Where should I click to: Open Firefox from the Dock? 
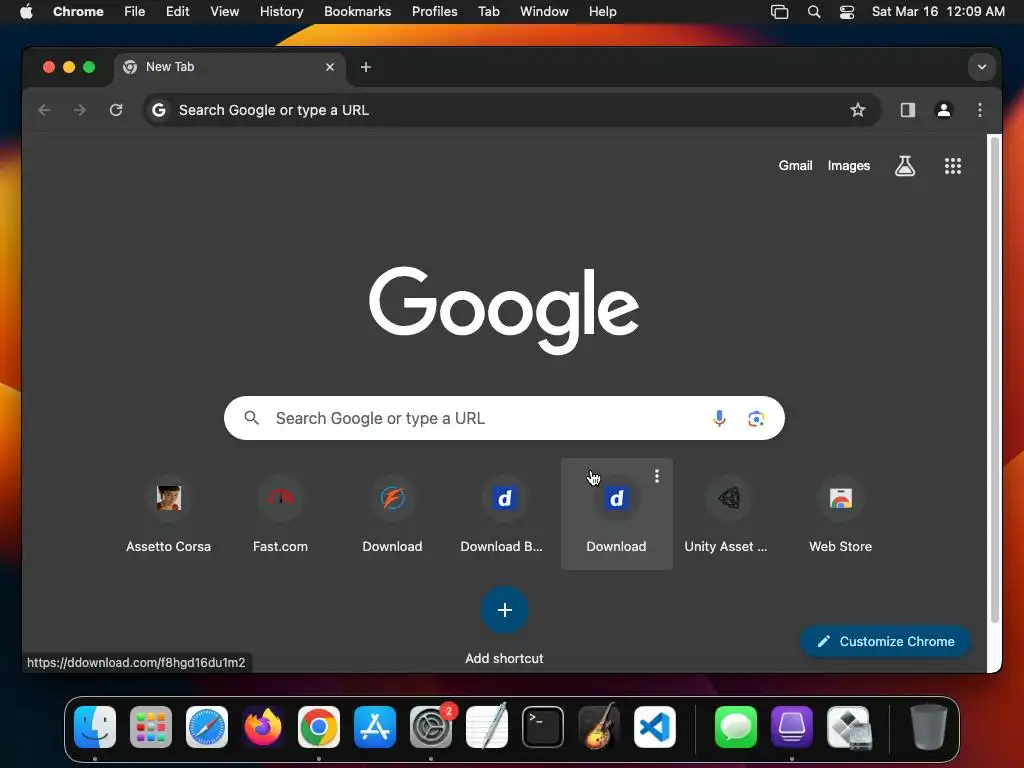263,727
